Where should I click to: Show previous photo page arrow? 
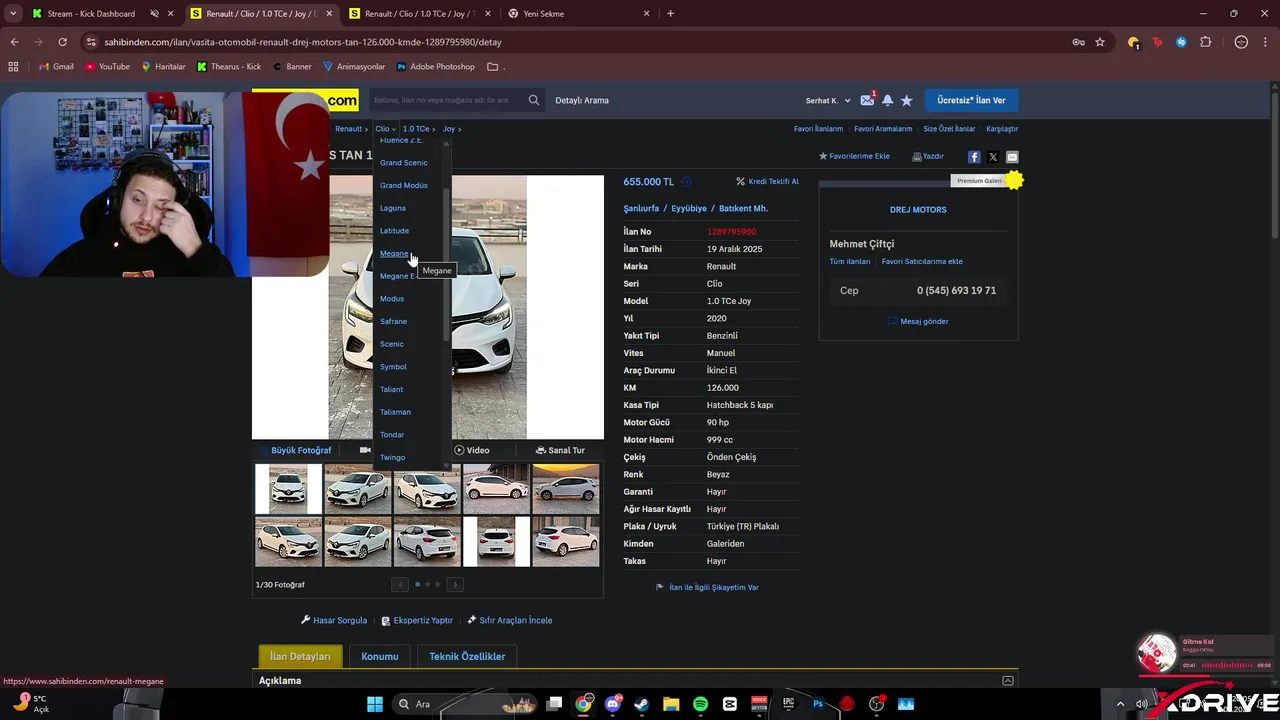coord(400,584)
